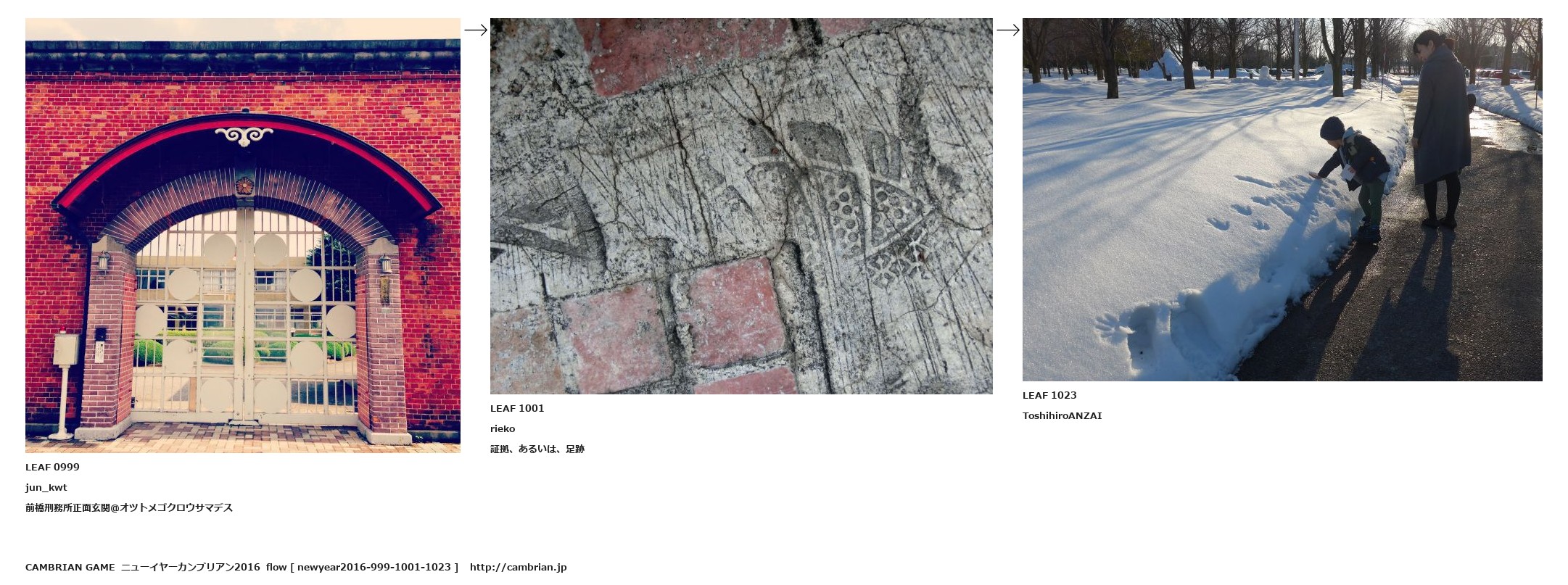Click the 前橋刑務所正面玄関 caption text
1568x585 pixels.
click(x=67, y=507)
